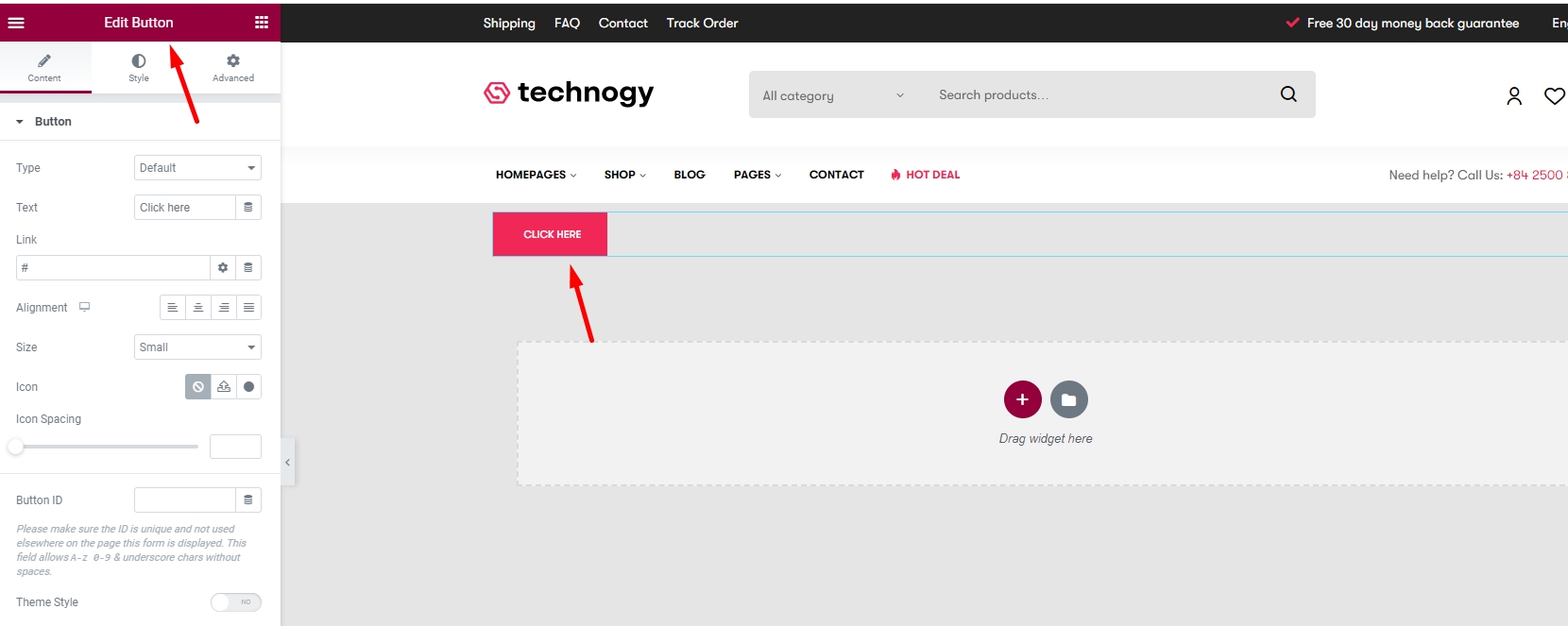The width and height of the screenshot is (1568, 626).
Task: Open the Elementor hamburger menu
Action: [16, 23]
